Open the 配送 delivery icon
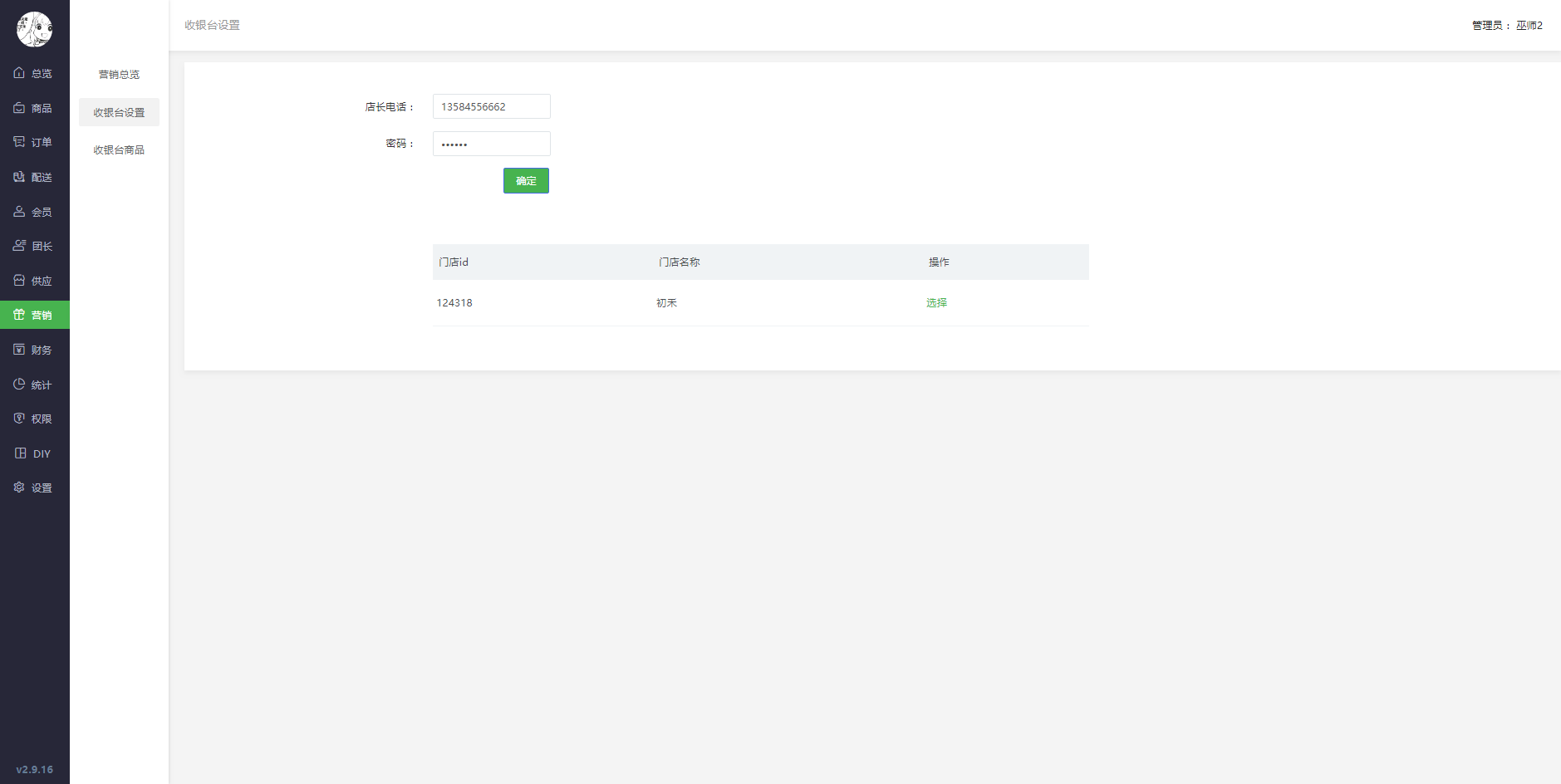The height and width of the screenshot is (784, 1561). pos(19,177)
